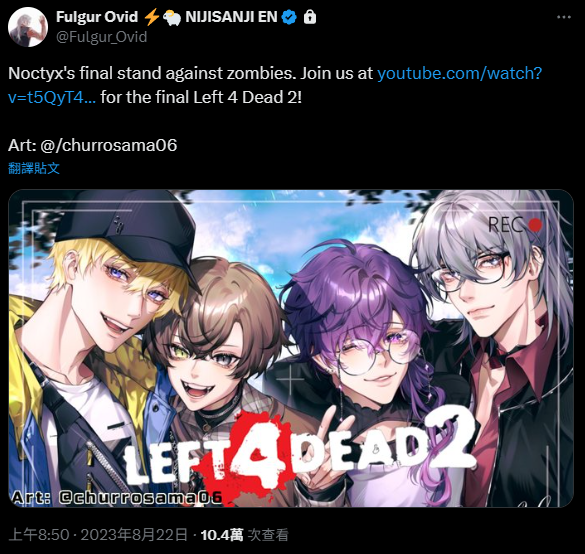
Task: Click NIJISANJI EN in the display name
Action: point(231,17)
